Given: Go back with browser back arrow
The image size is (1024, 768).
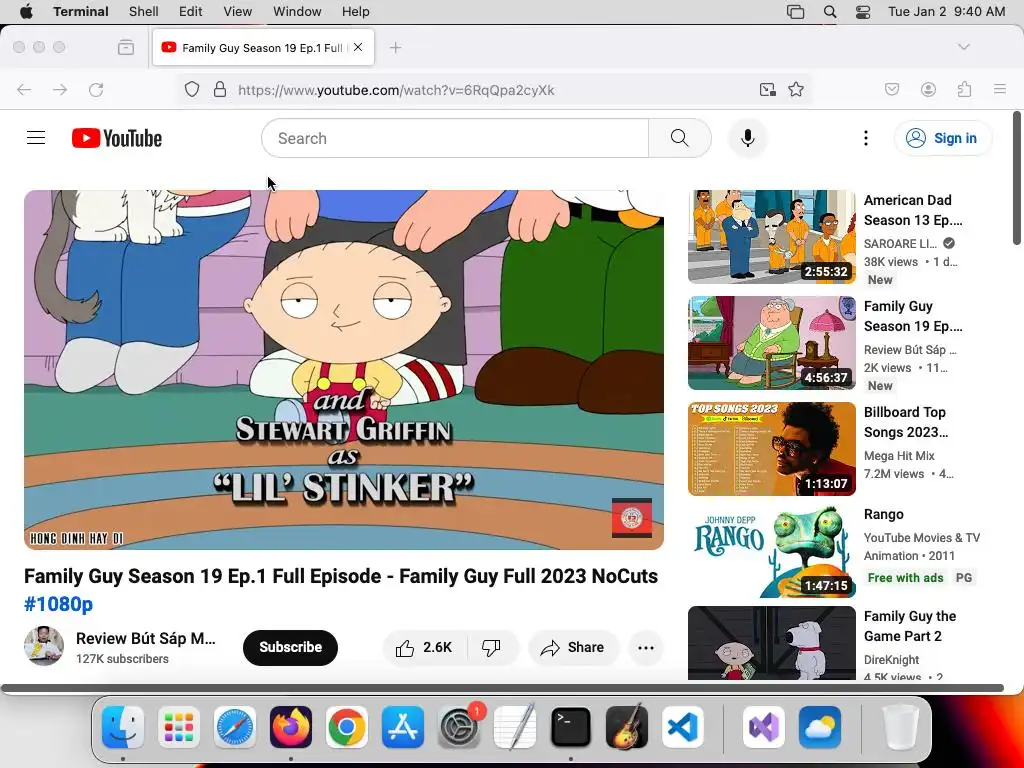Looking at the screenshot, I should pyautogui.click(x=24, y=89).
